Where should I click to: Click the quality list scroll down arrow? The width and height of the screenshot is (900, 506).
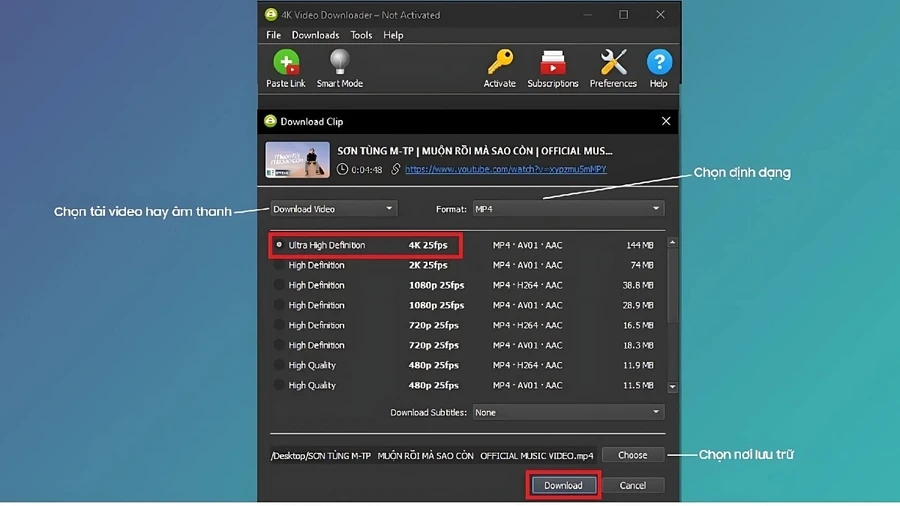(672, 387)
